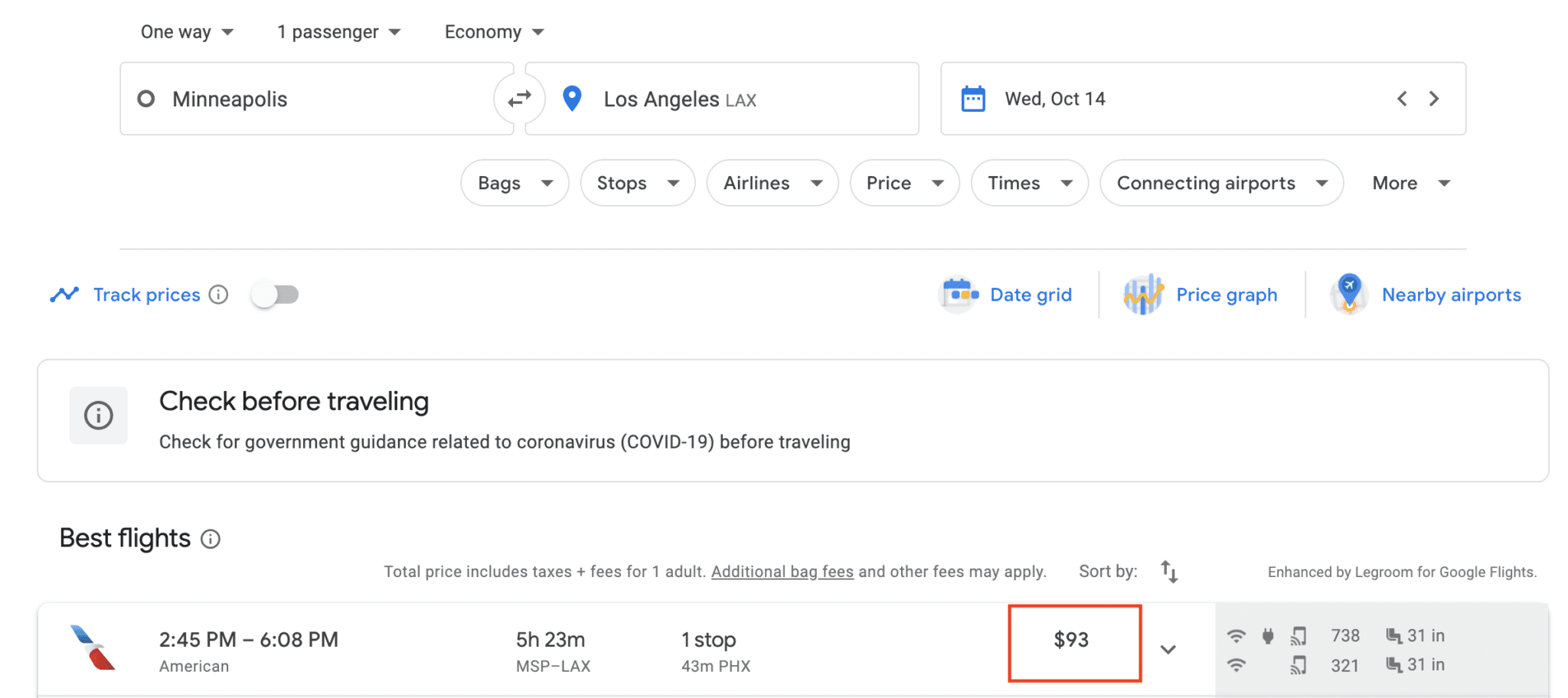Open the Airlines filter dropdown
The image size is (1568, 698).
[x=772, y=183]
